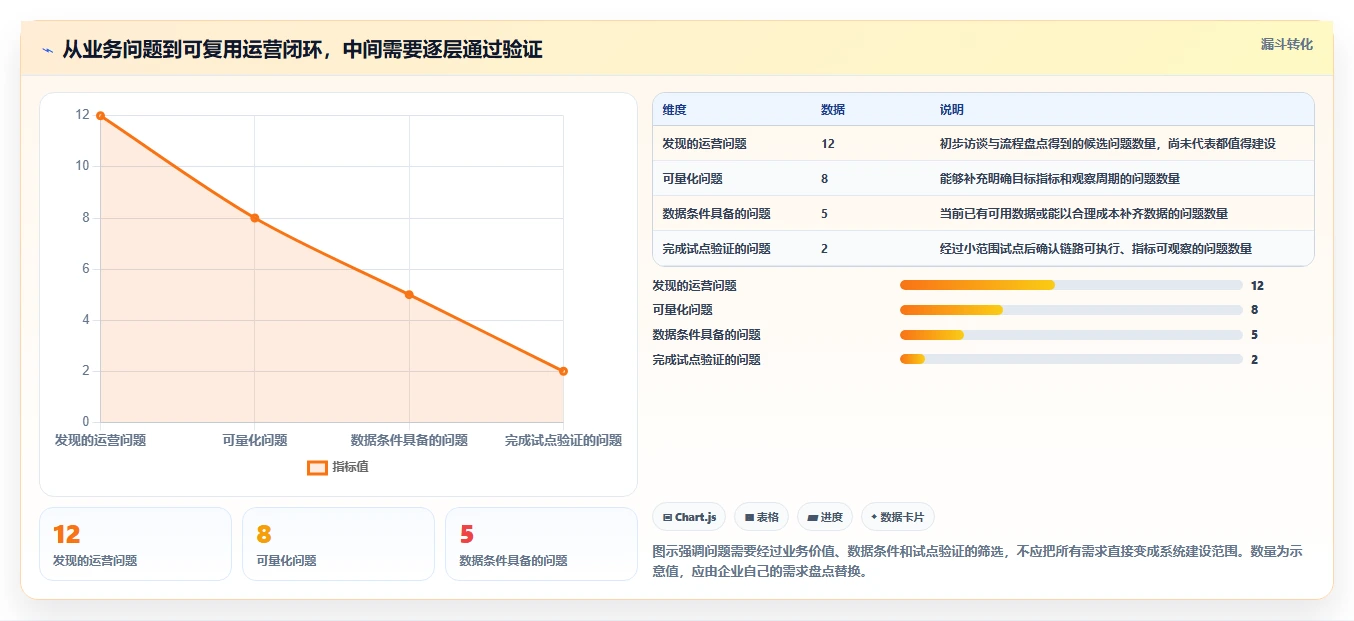Click x-axis label 发现的运营问题 under chart
Viewport: 1354px width, 621px height.
(100, 440)
